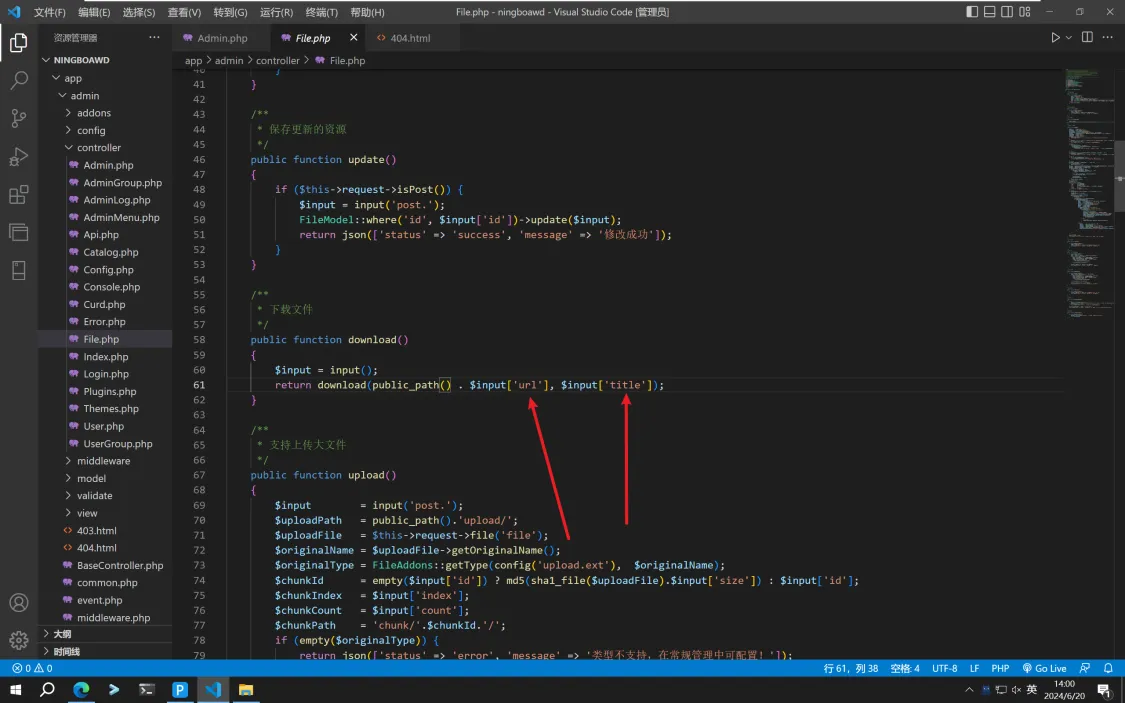Click the code minimap

1090,194
